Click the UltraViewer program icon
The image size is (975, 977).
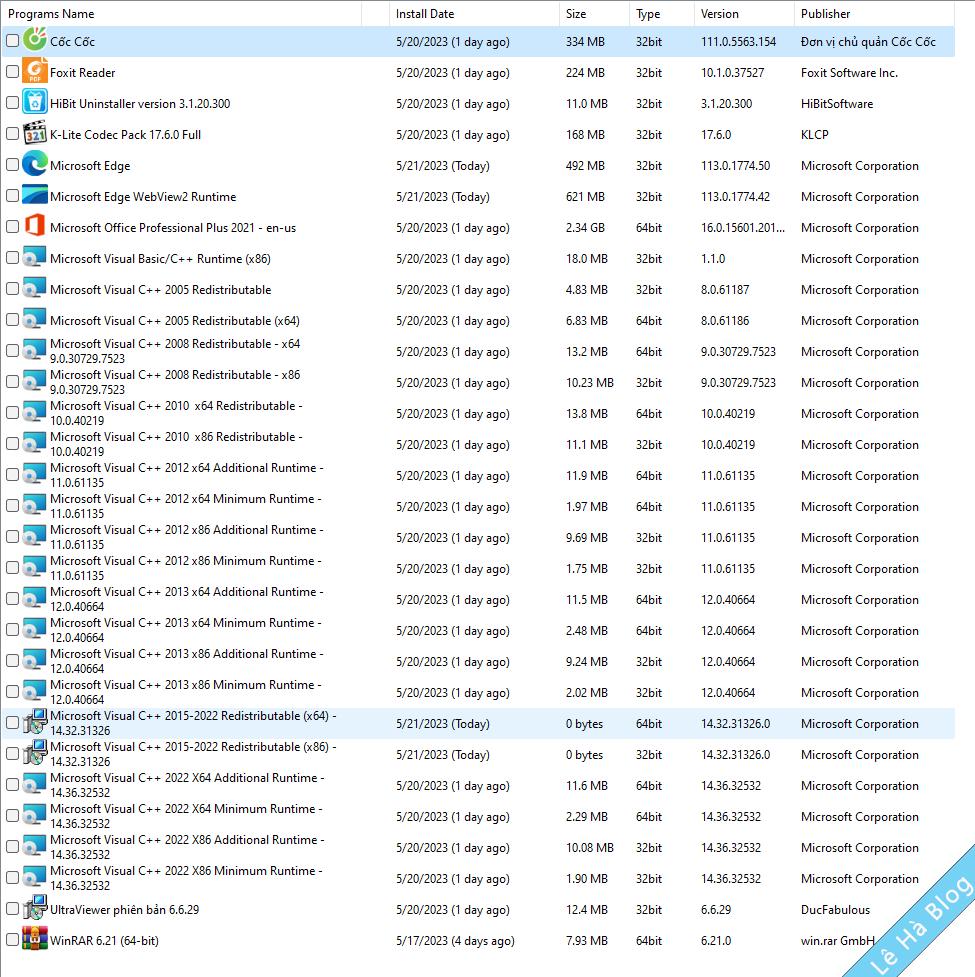coord(35,908)
